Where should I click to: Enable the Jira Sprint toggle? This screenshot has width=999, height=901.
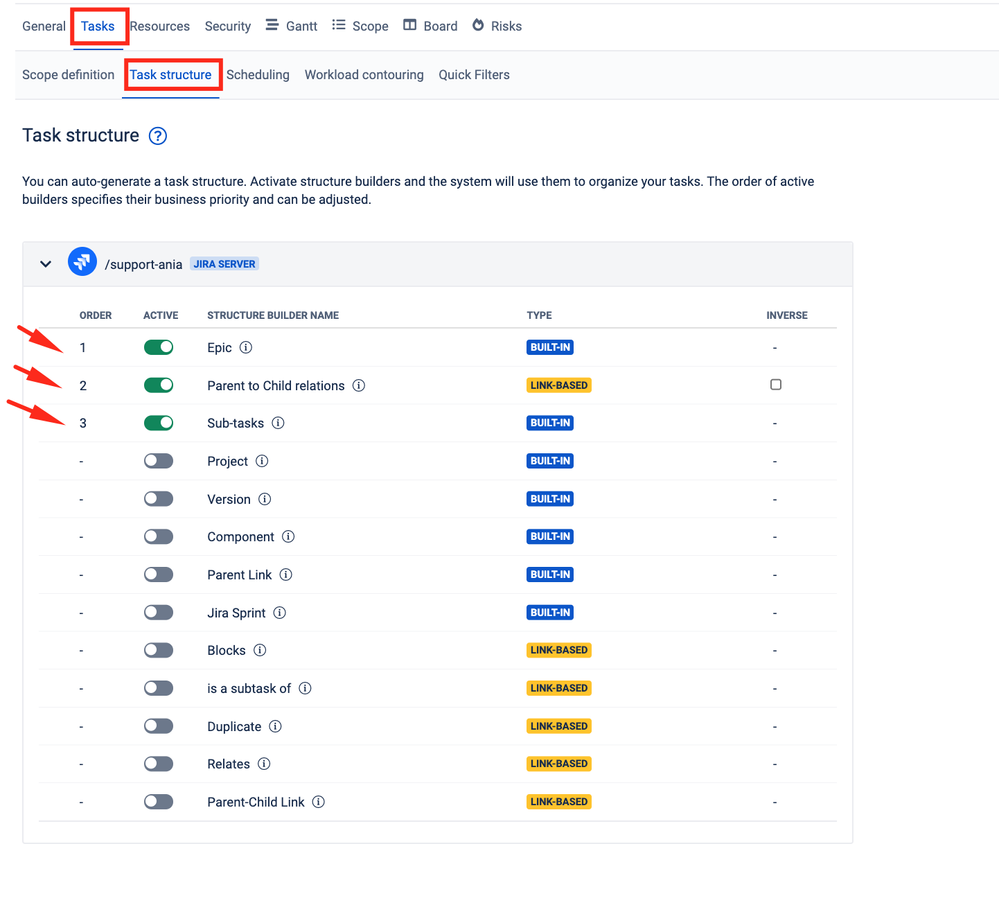click(x=159, y=612)
